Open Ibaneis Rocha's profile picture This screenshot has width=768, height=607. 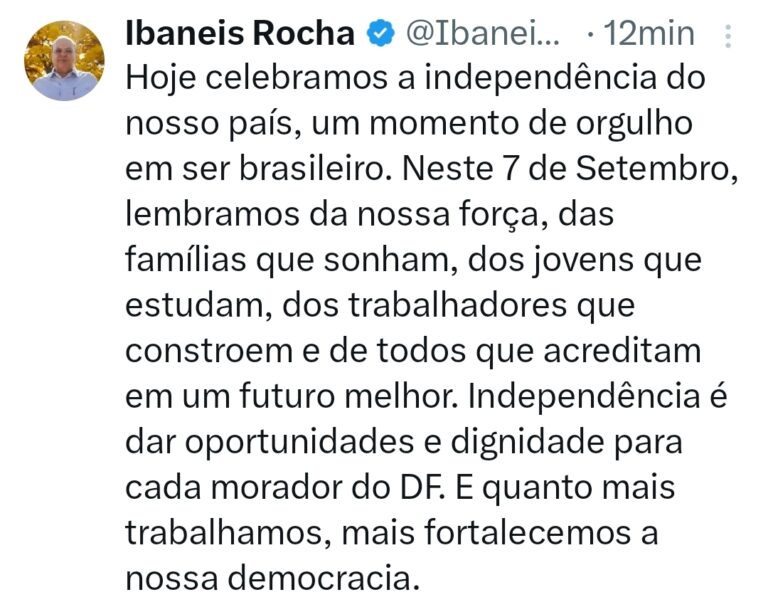[x=64, y=60]
